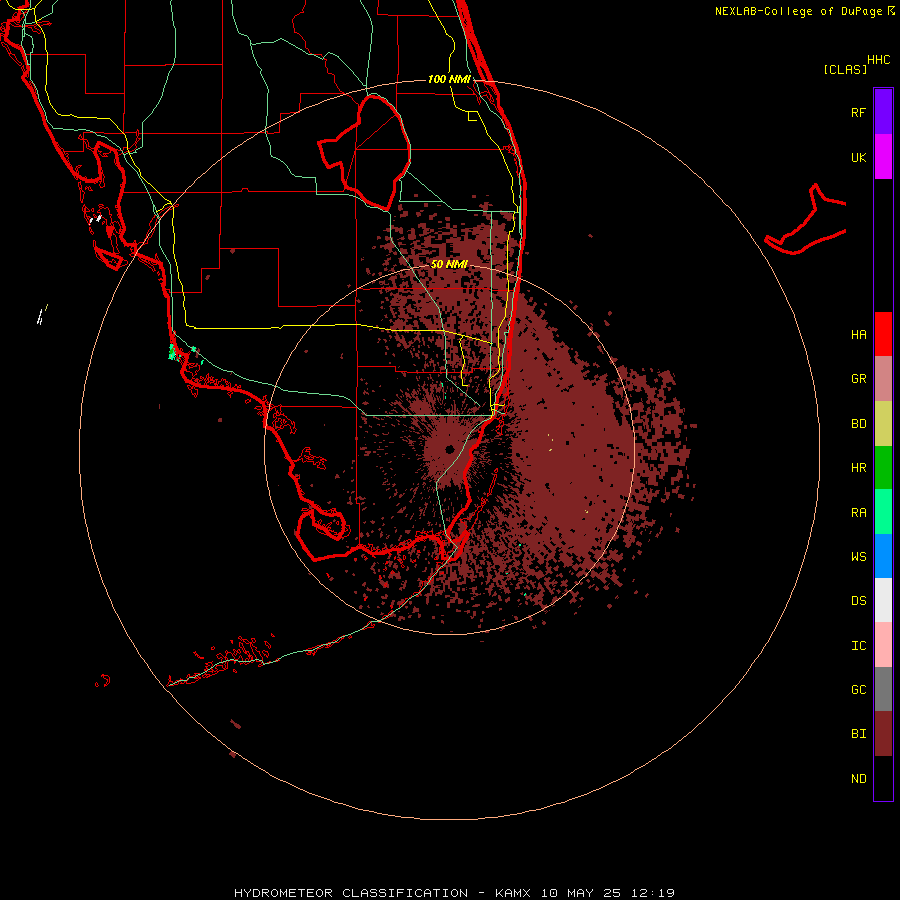Viewport: 900px width, 900px height.
Task: Click the WS blue legend swatch
Action: click(883, 556)
